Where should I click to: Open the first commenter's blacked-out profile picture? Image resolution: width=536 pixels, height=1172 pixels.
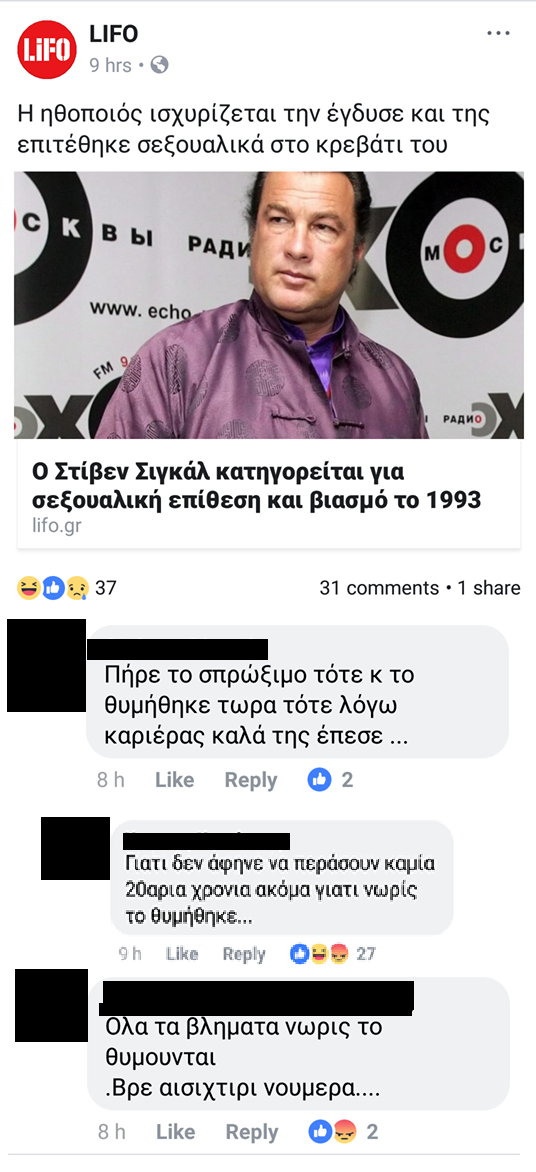tap(46, 665)
